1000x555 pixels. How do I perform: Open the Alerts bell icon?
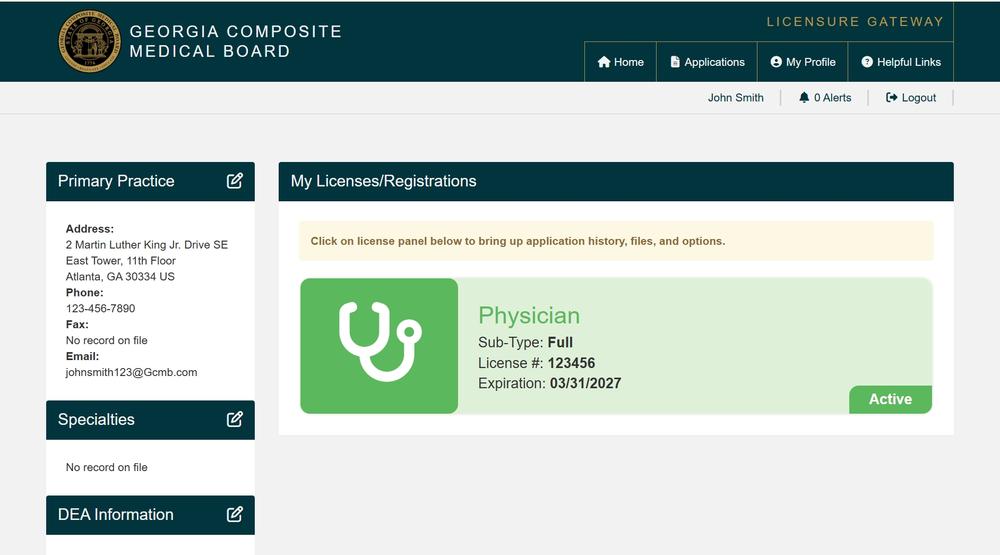click(804, 98)
